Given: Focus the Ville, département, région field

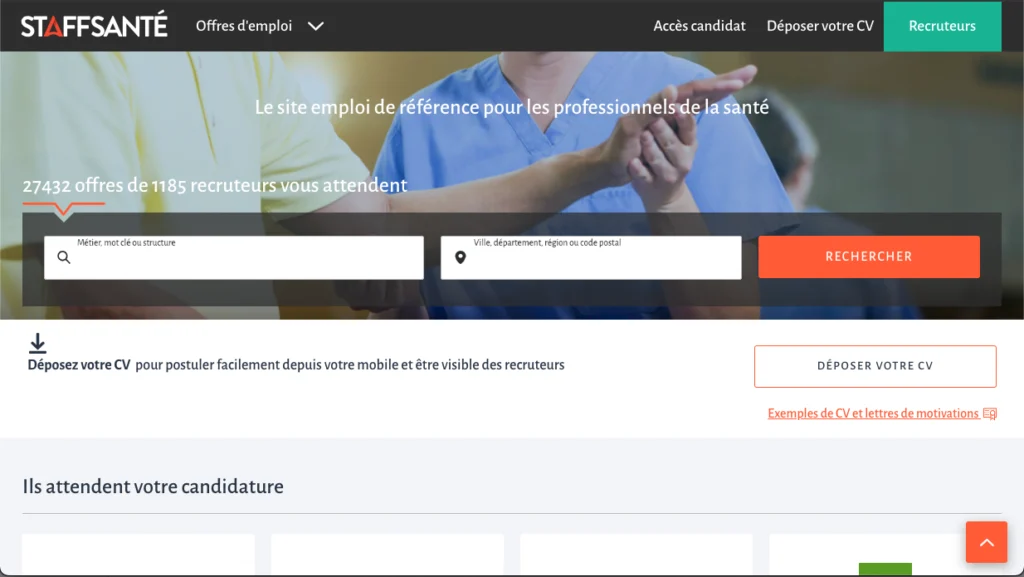Looking at the screenshot, I should coord(591,258).
